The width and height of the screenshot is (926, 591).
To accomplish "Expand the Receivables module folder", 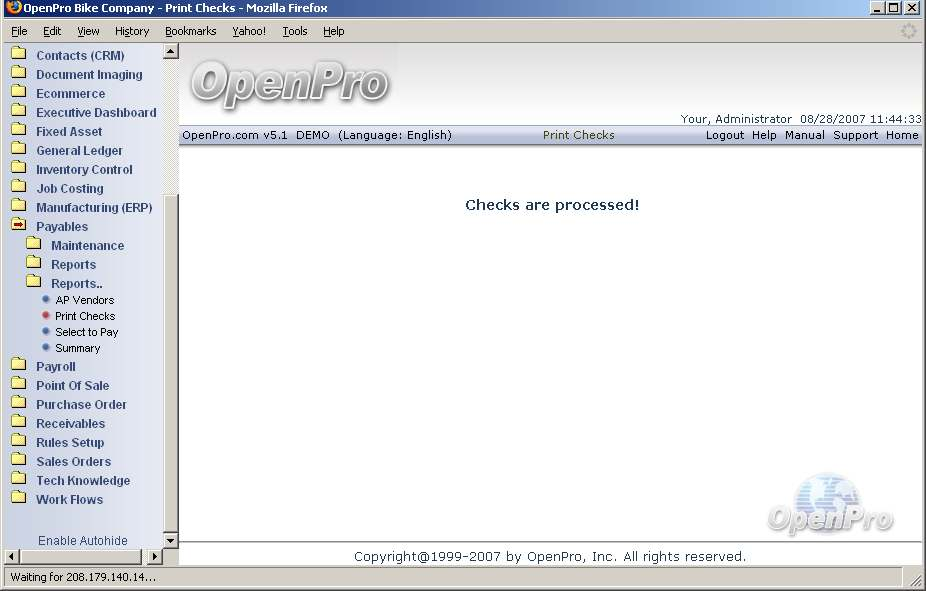I will click(70, 424).
